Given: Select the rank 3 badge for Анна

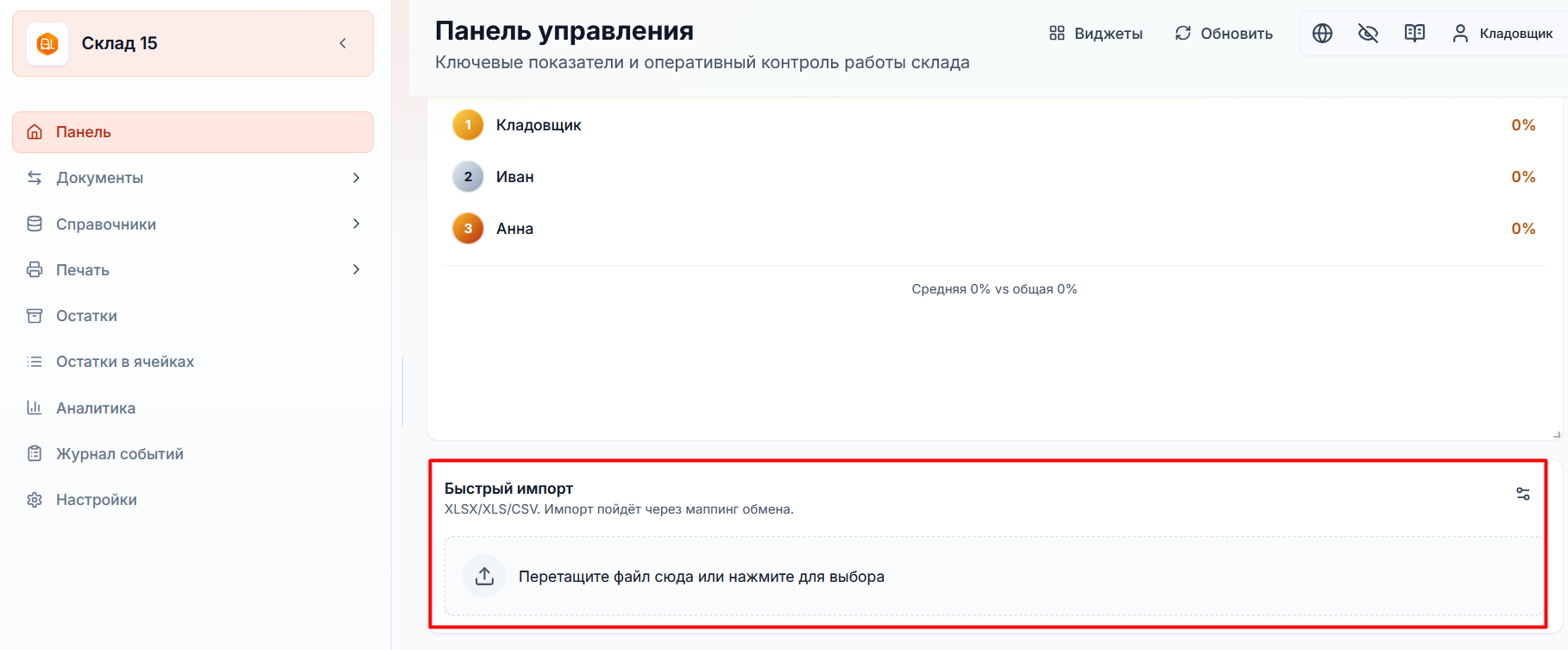Looking at the screenshot, I should 468,229.
